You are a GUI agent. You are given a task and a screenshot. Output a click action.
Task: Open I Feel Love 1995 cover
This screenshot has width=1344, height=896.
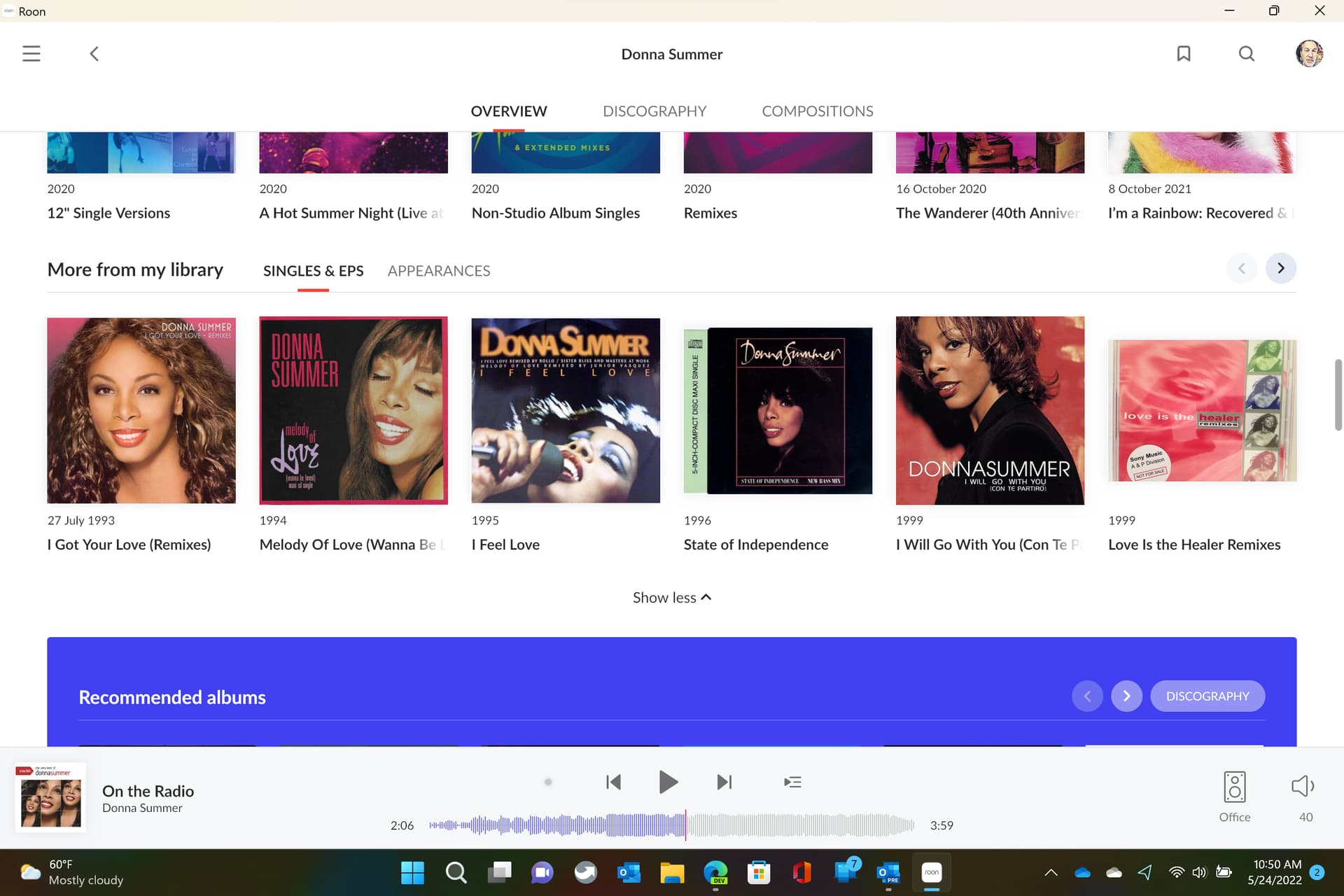[566, 411]
